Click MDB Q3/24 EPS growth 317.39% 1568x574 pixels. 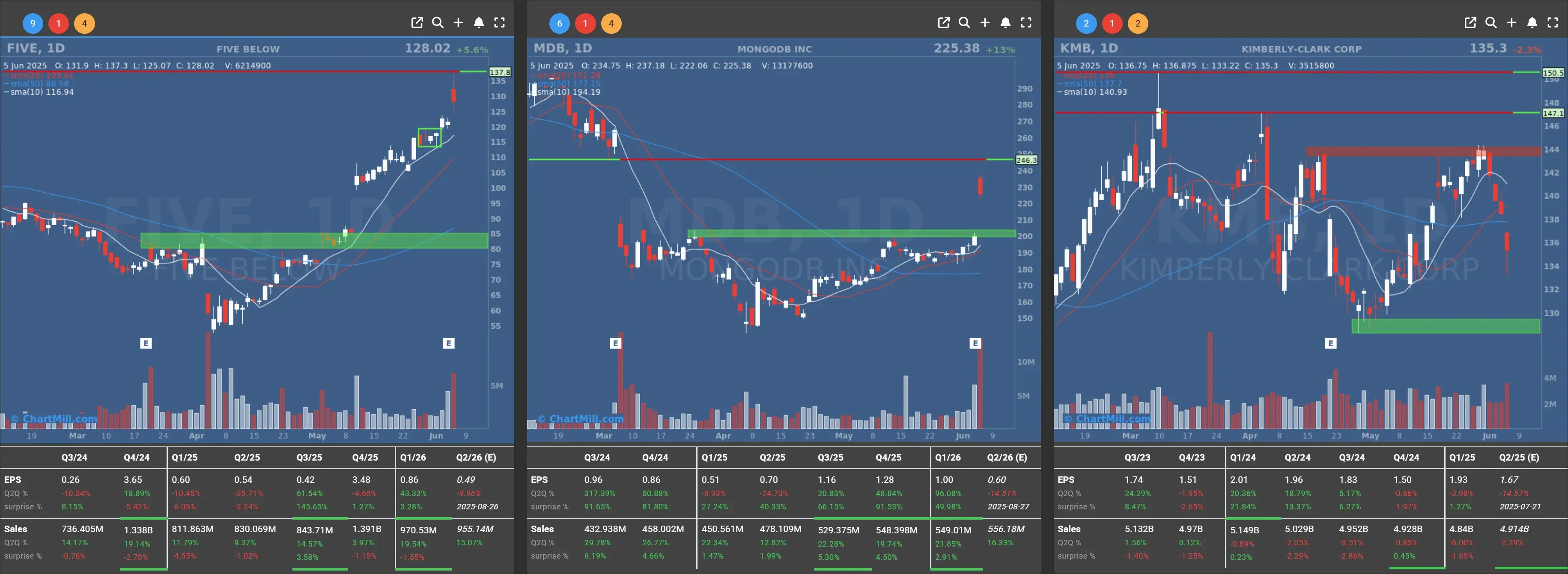(599, 493)
